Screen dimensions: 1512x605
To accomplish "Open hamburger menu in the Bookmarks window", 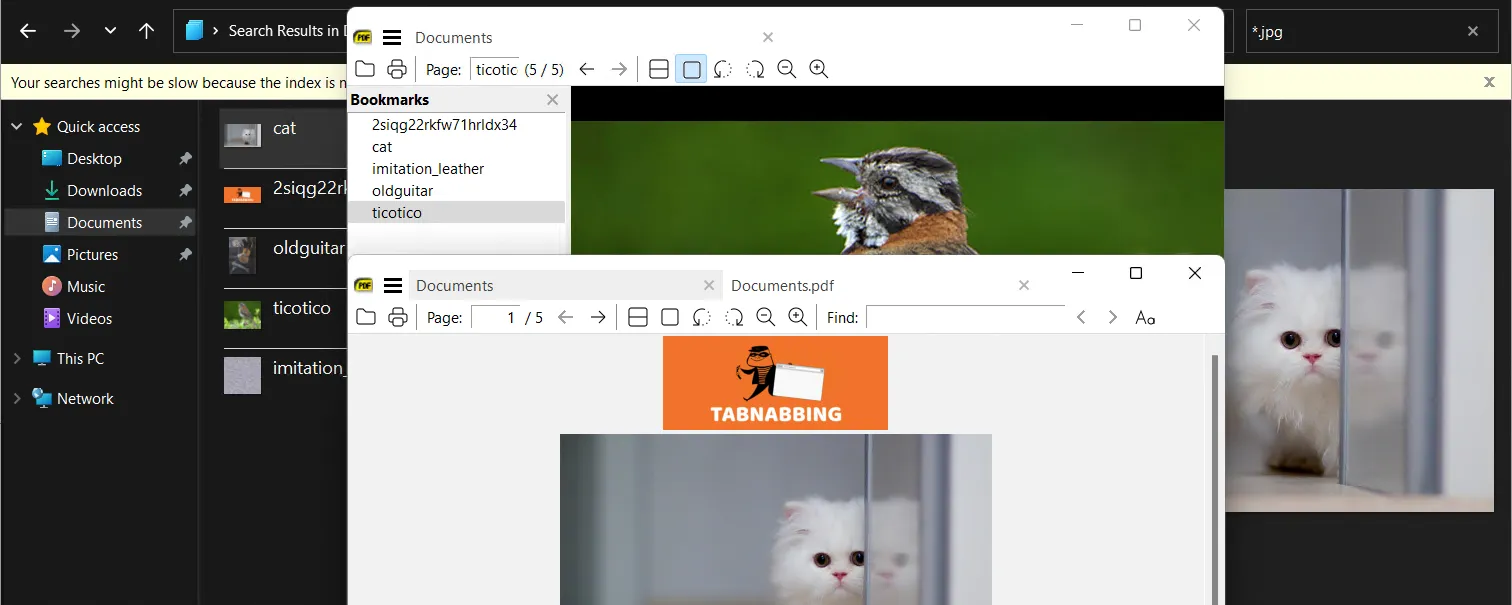I will tap(392, 38).
